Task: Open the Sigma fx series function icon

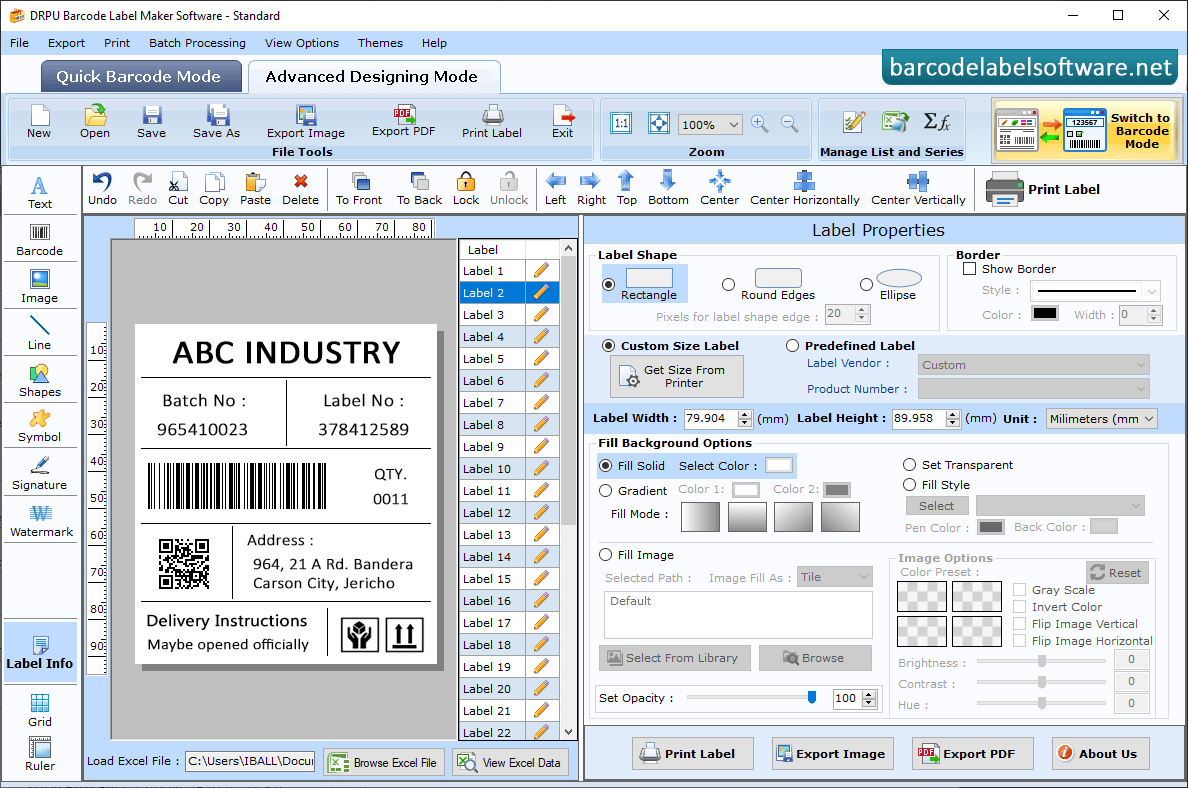Action: [936, 122]
